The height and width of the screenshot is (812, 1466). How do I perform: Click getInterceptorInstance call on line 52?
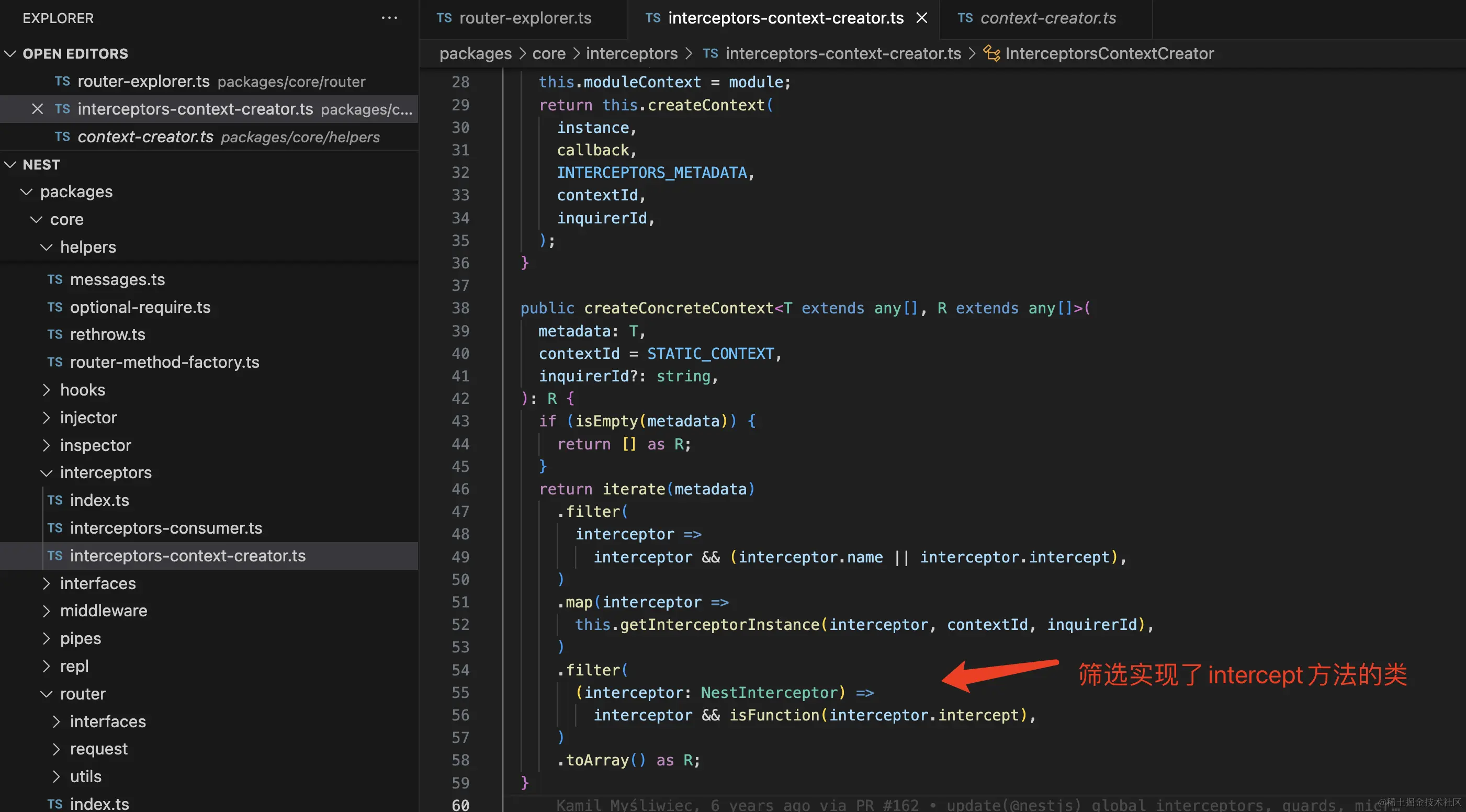[719, 624]
